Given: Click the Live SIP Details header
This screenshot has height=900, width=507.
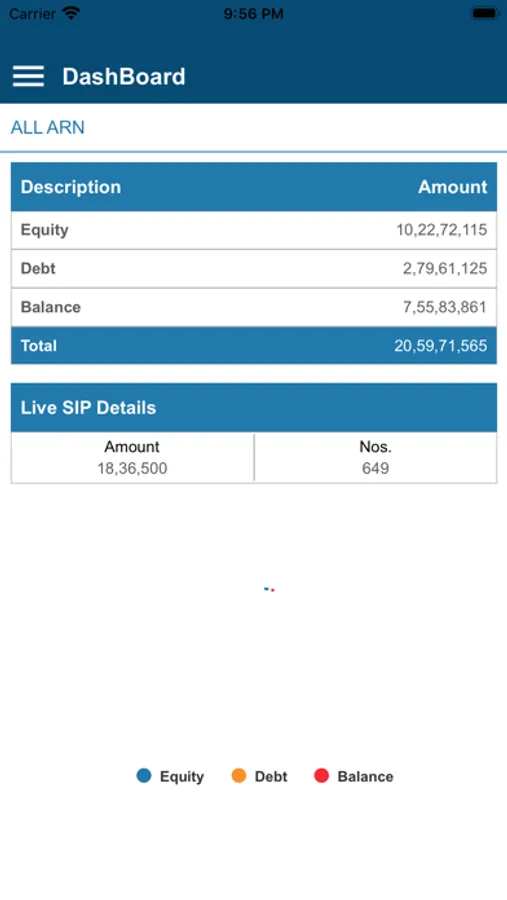Looking at the screenshot, I should [88, 408].
